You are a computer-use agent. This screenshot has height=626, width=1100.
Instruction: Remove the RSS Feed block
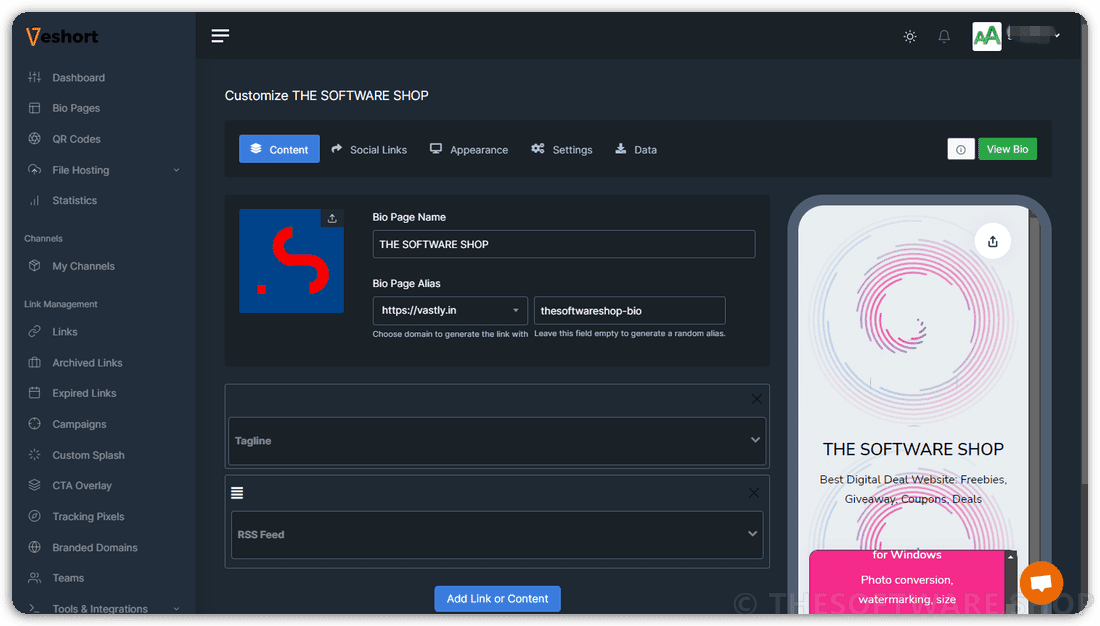click(x=753, y=493)
